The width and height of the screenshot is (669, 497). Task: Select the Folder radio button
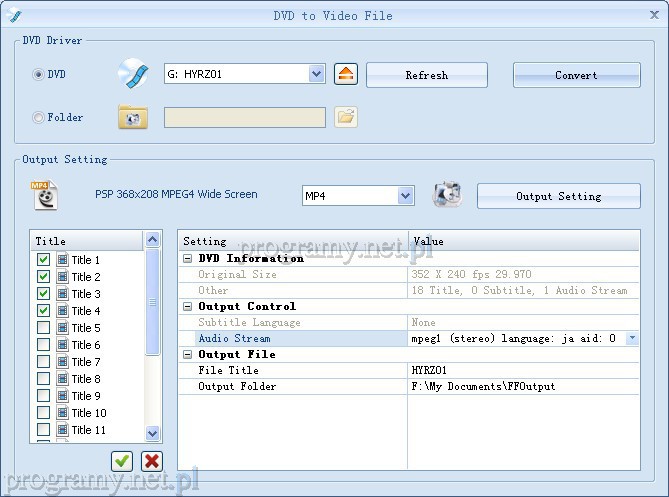click(x=39, y=117)
